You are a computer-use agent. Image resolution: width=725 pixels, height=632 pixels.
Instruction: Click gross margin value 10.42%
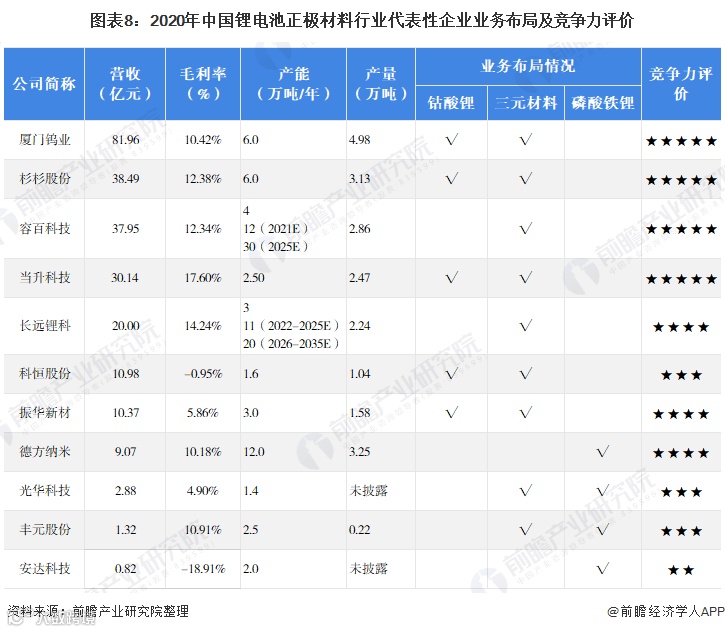(203, 140)
